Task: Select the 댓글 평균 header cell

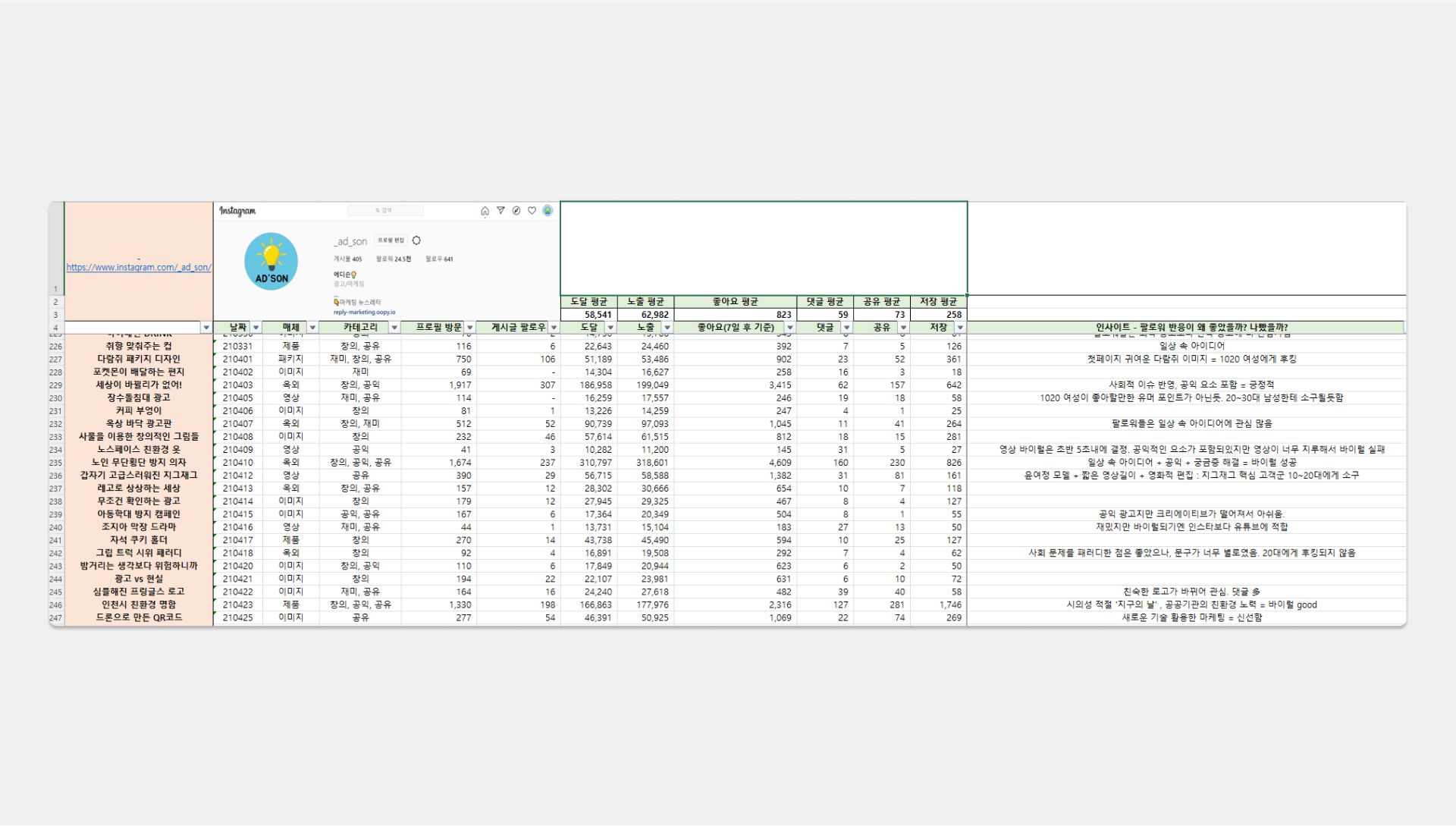Action: point(825,302)
